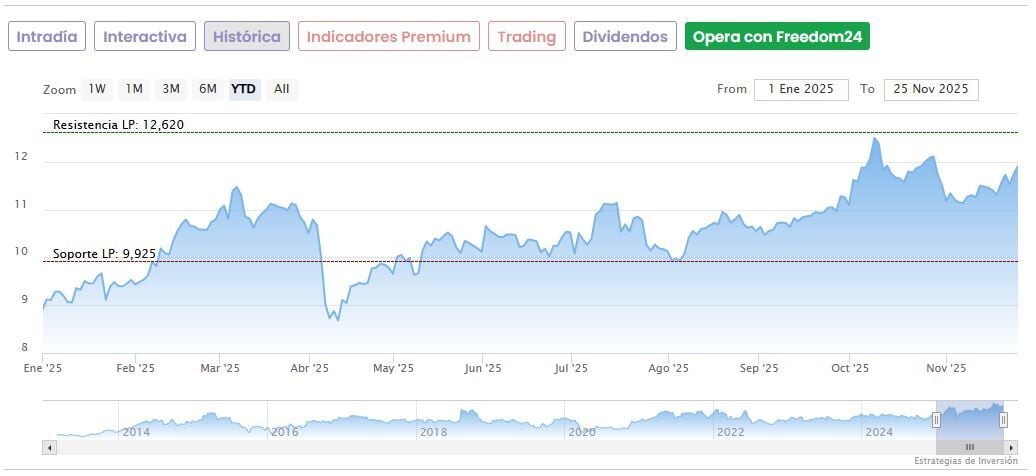
Task: Select the YTD zoom option
Action: click(x=244, y=89)
